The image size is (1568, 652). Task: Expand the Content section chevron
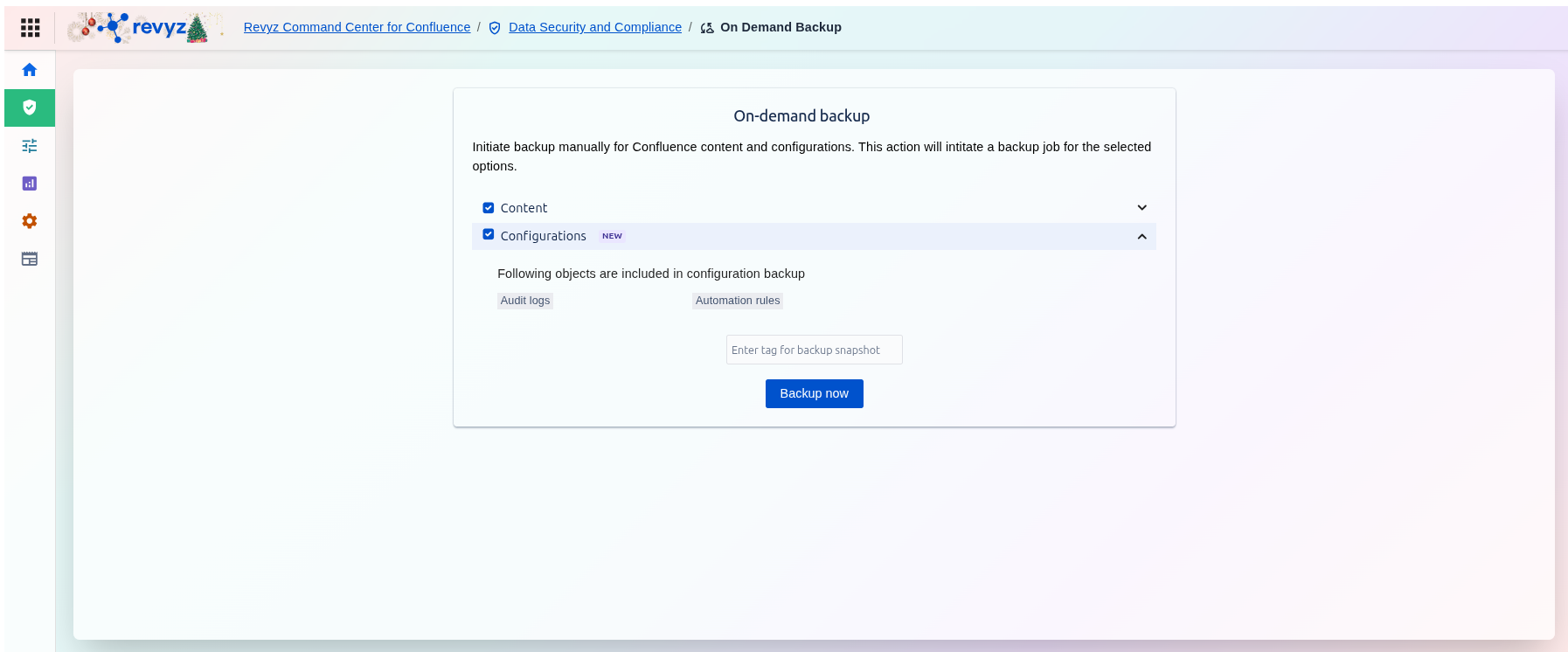pyautogui.click(x=1141, y=208)
